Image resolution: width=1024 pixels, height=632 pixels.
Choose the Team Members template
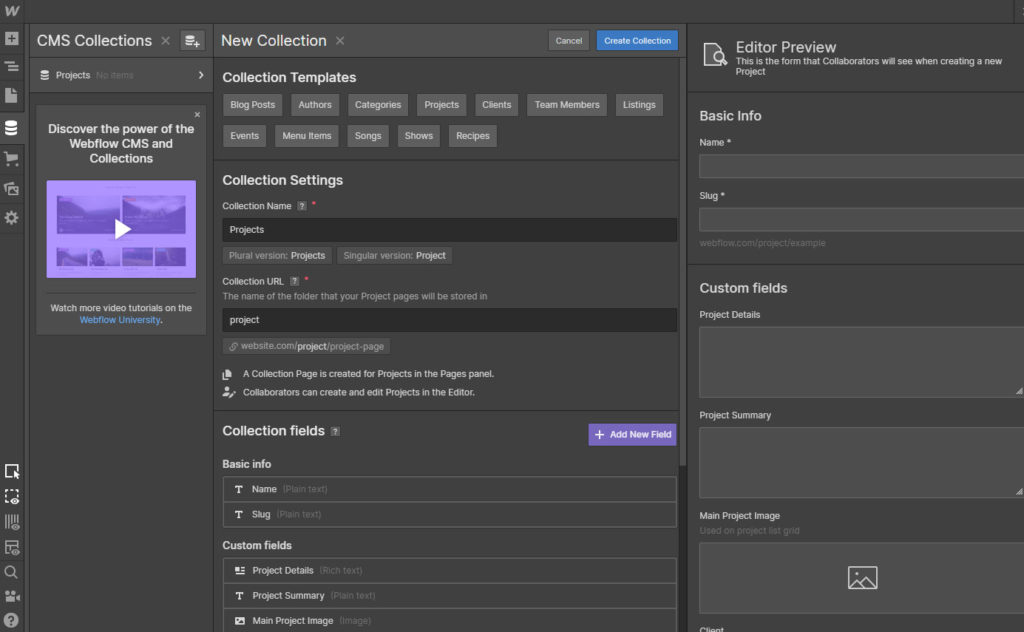[567, 105]
